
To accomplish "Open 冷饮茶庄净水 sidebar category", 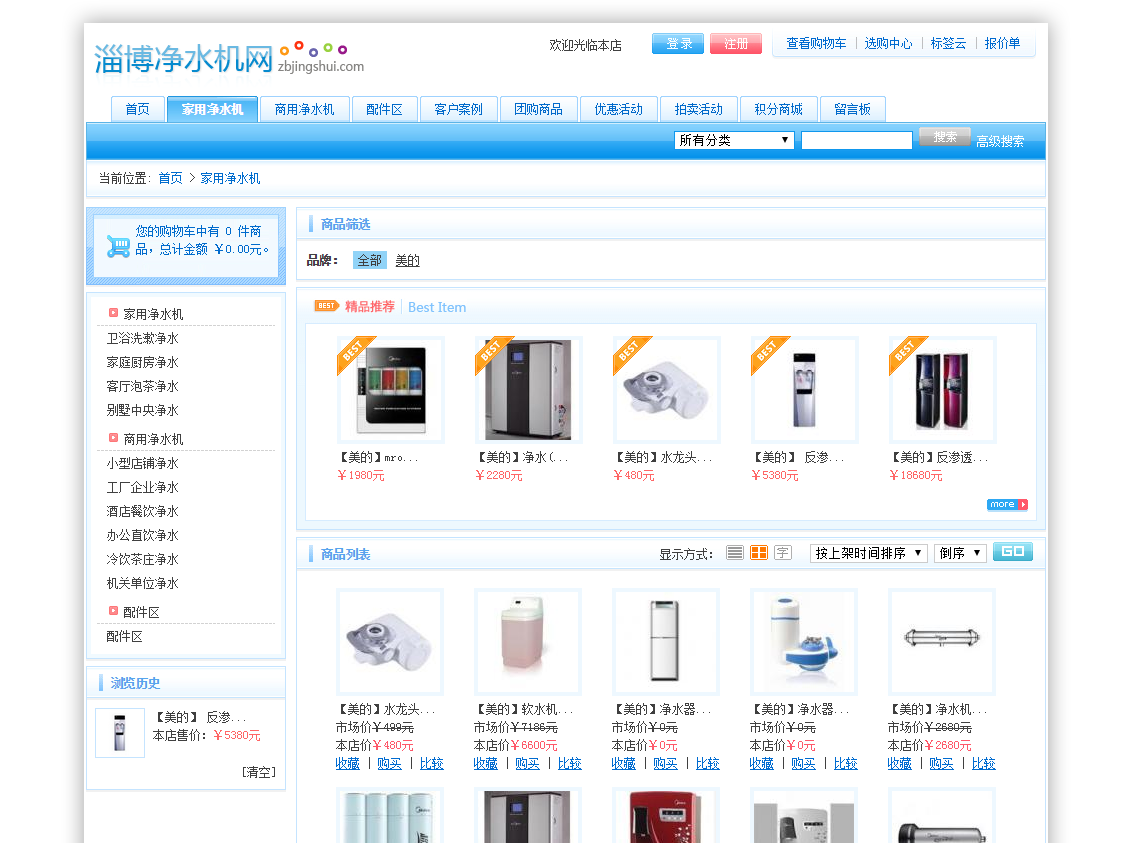I will (x=142, y=559).
